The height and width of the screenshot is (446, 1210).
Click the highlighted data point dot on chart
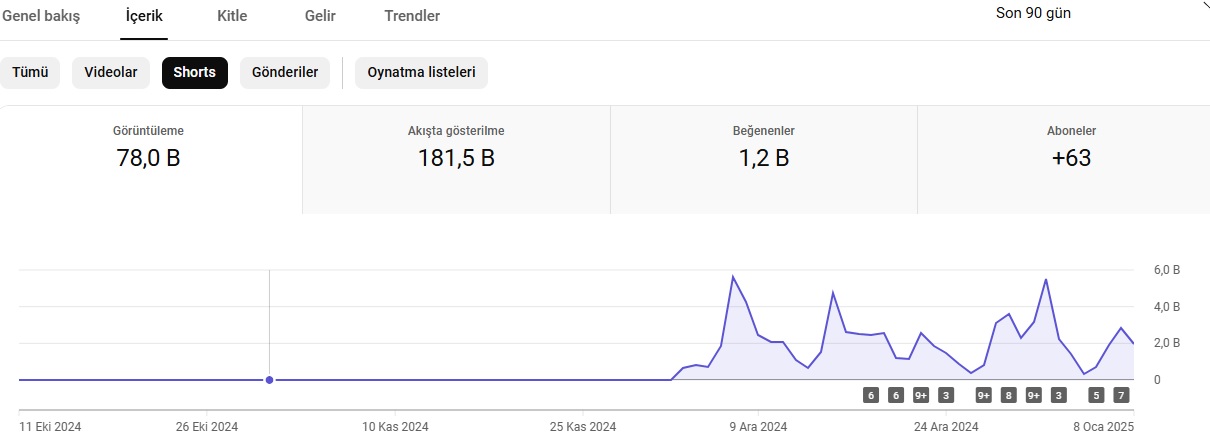tap(269, 380)
